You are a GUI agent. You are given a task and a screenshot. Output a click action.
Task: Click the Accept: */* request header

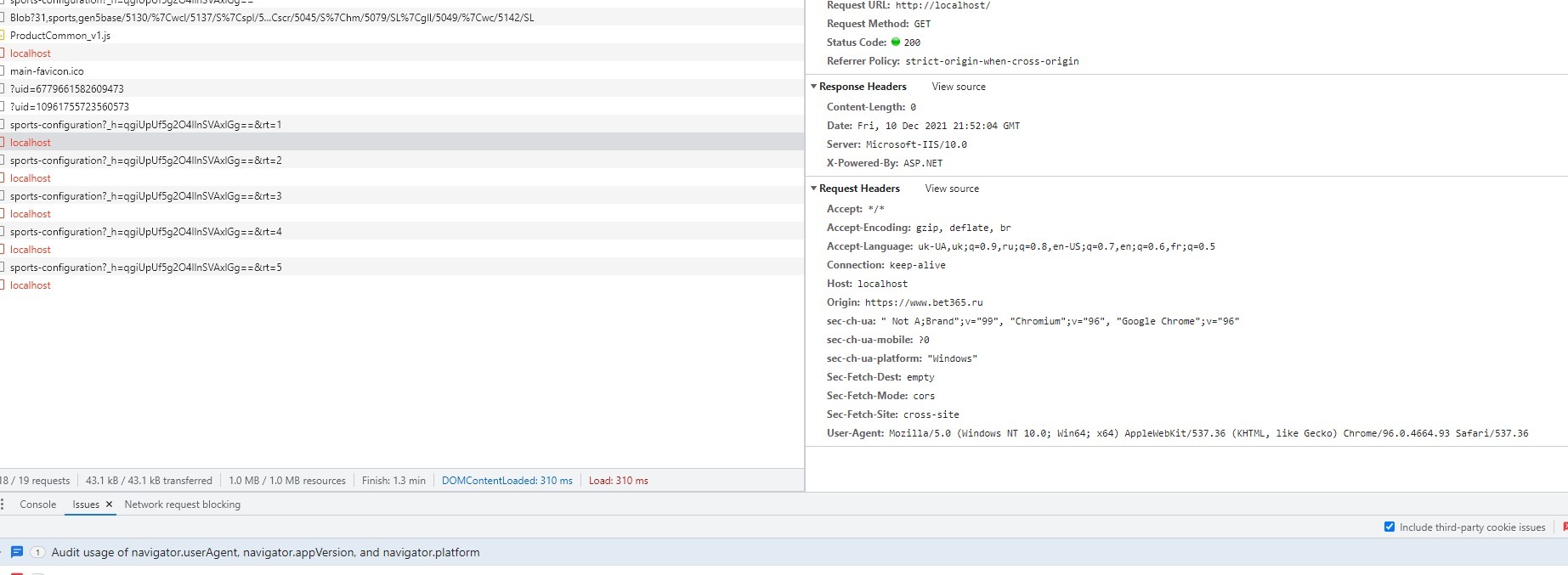point(856,209)
